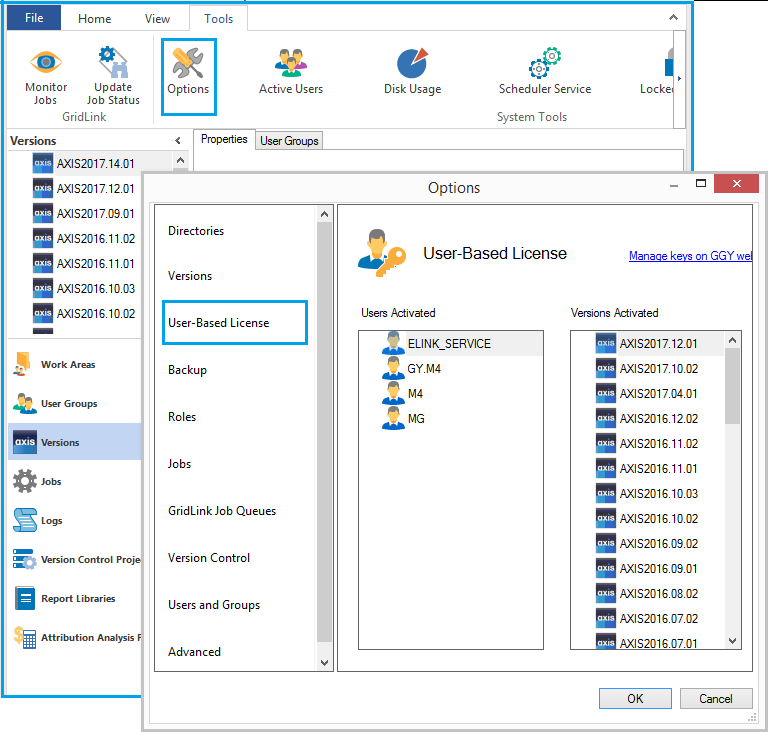This screenshot has height=732, width=768.
Task: Open Disk Usage pie chart icon
Action: (412, 63)
